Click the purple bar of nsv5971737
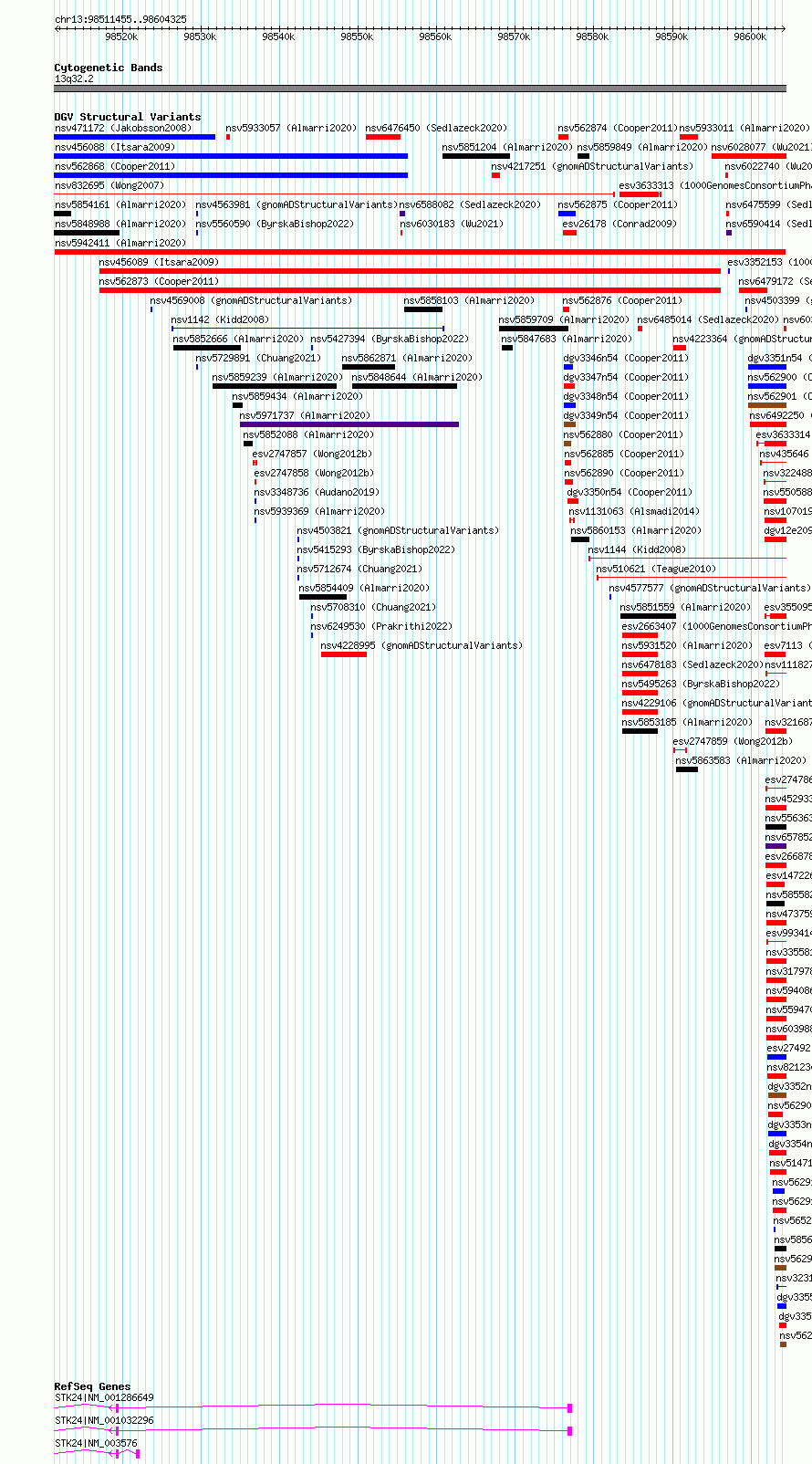Screen dimensions: 812x1464 (349, 424)
